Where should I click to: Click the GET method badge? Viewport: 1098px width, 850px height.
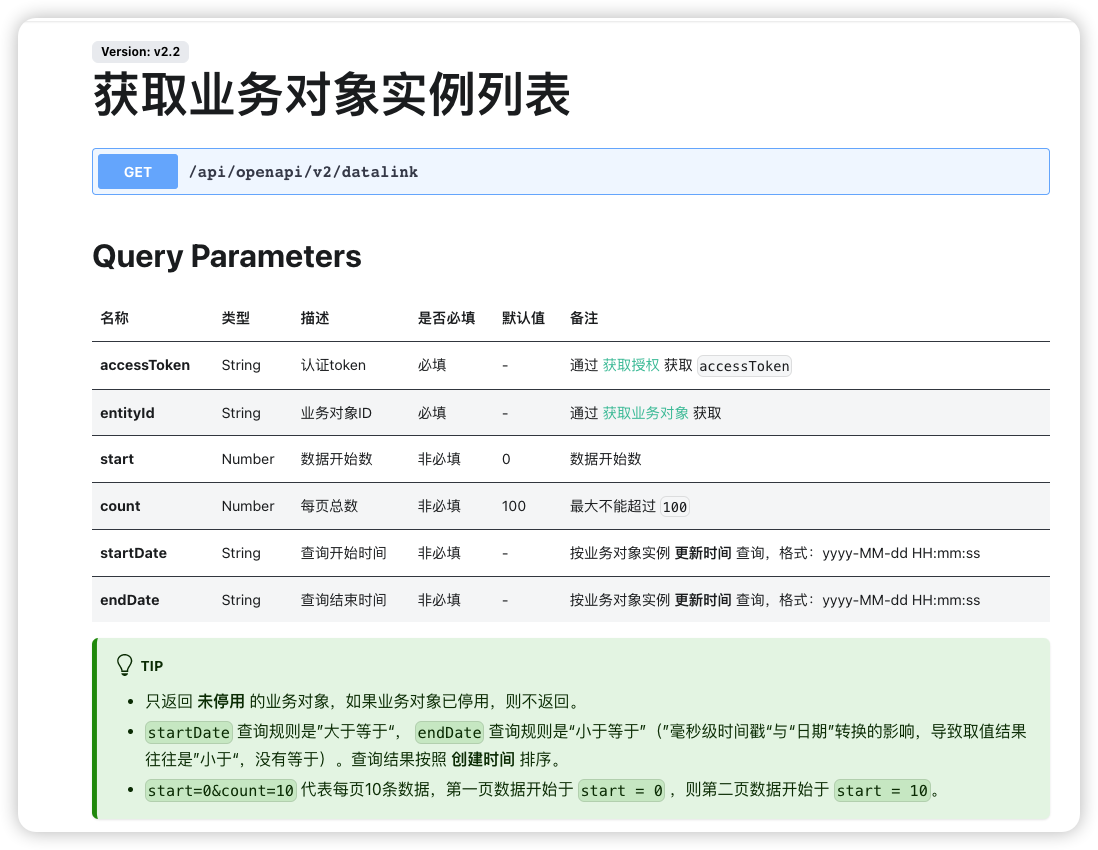click(x=138, y=172)
